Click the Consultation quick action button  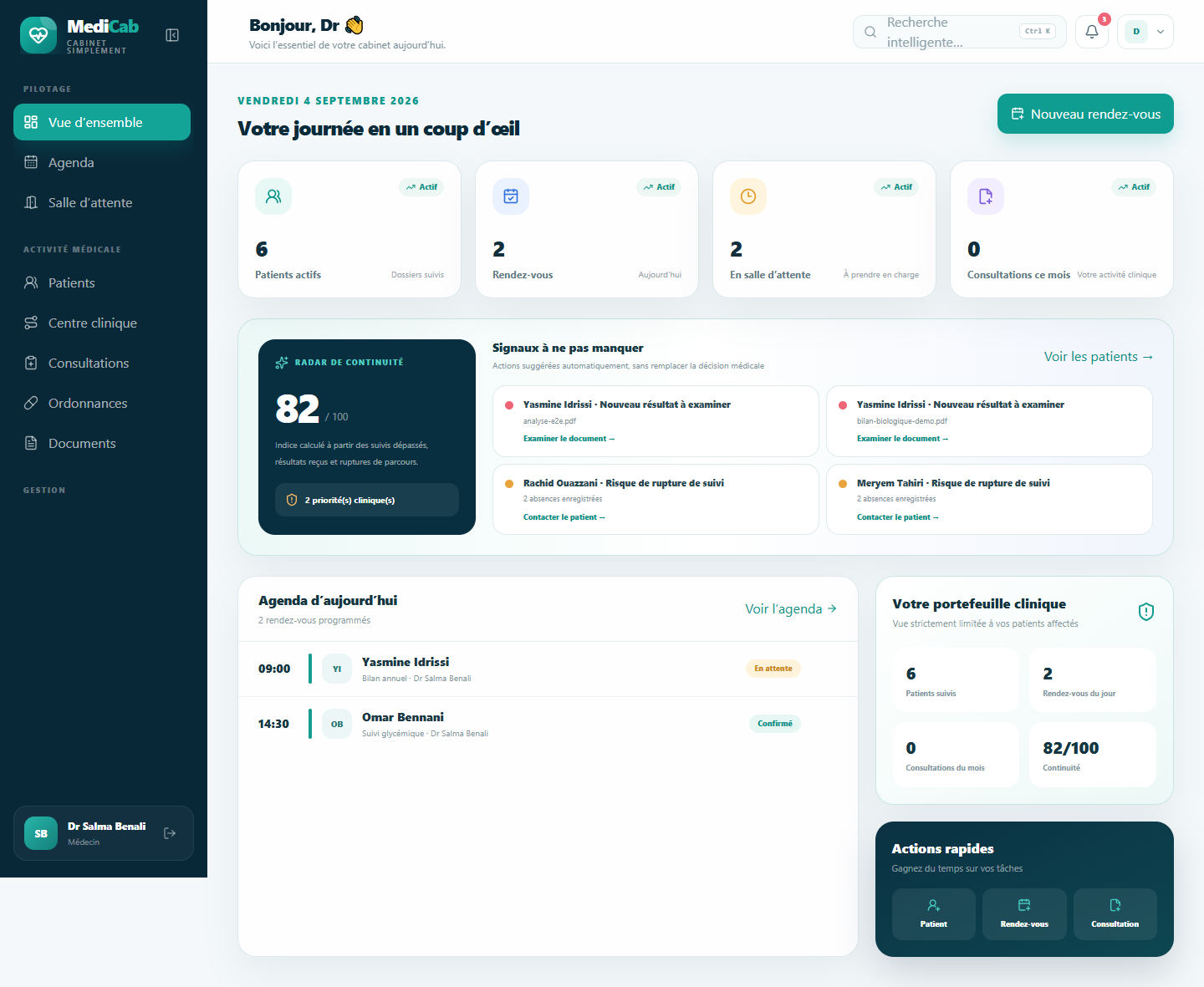(1115, 914)
